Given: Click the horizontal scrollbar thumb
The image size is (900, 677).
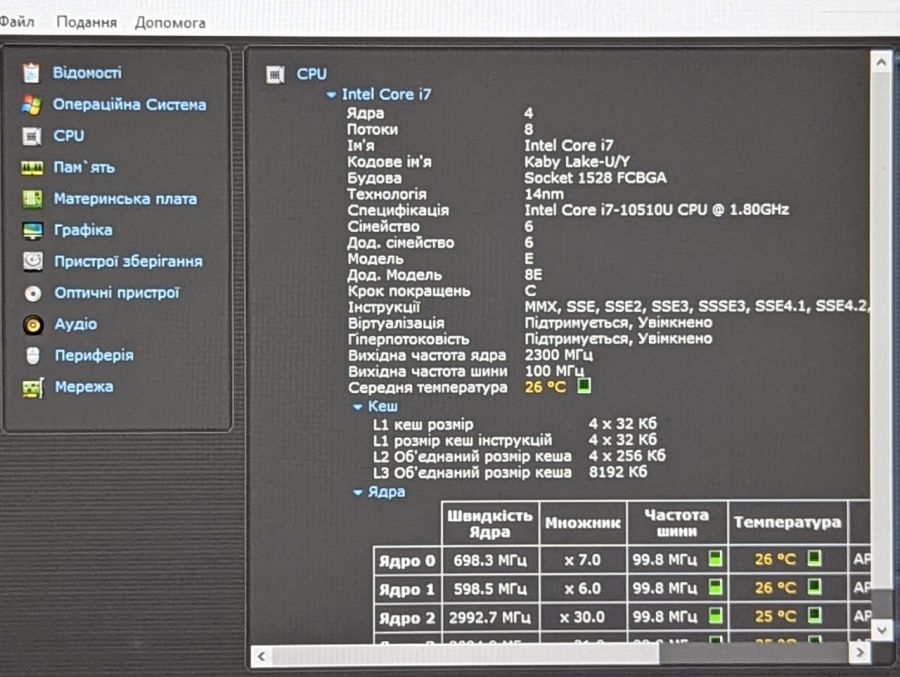Looking at the screenshot, I should pyautogui.click(x=465, y=655).
